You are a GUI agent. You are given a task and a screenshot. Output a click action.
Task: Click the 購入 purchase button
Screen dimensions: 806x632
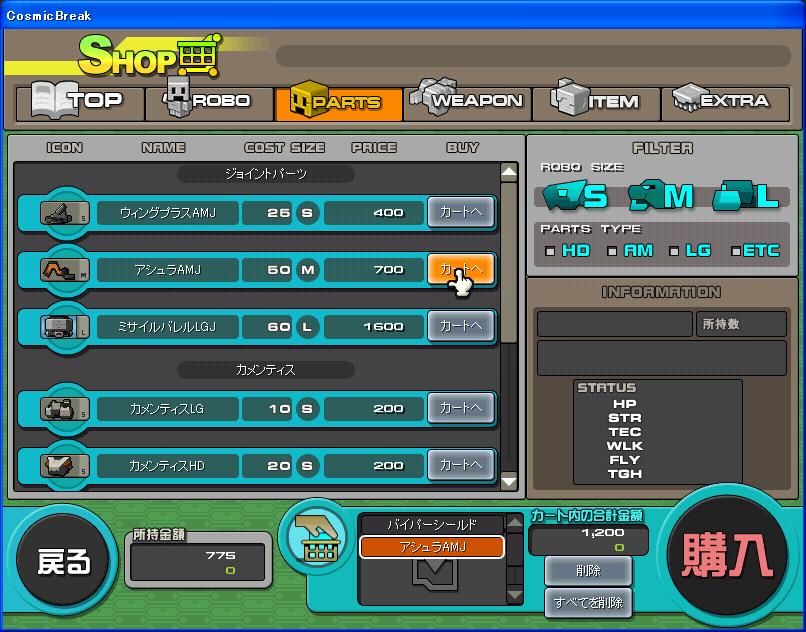(x=727, y=555)
